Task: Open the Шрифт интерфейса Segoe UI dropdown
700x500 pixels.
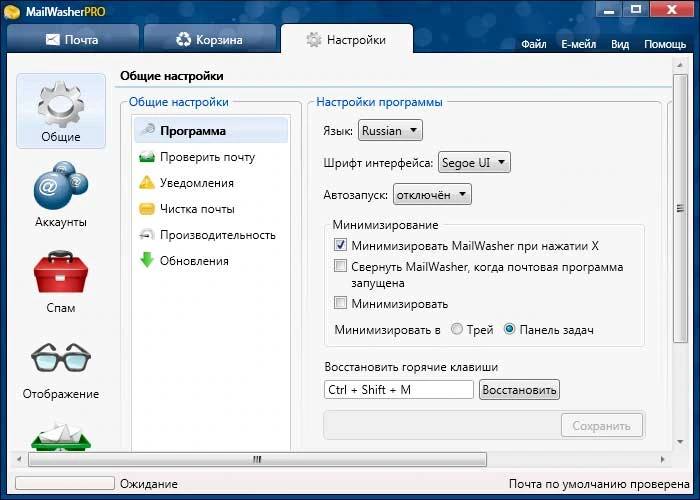Action: [475, 162]
